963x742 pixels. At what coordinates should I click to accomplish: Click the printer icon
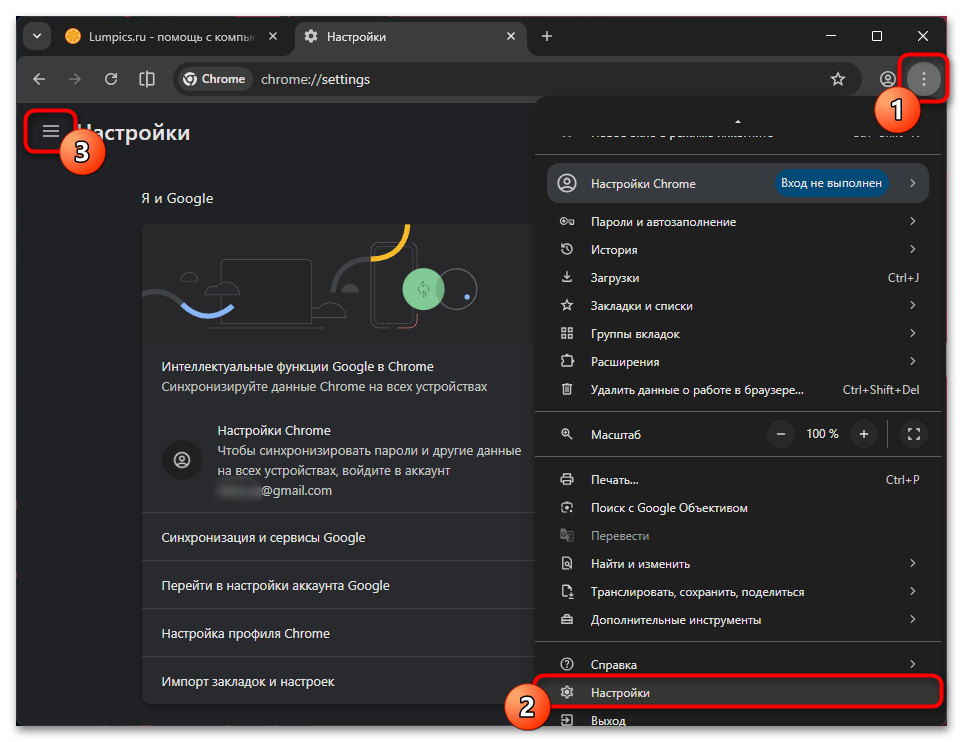point(567,480)
